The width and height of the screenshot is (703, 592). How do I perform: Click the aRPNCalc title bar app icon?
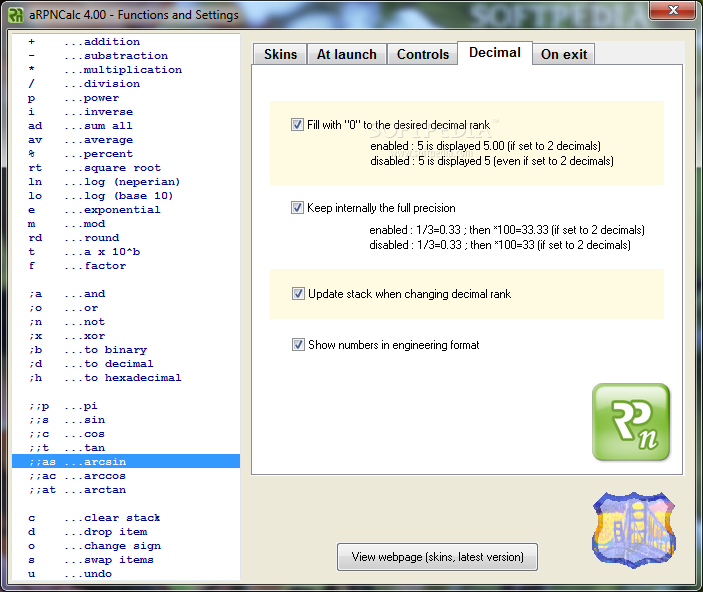[x=16, y=15]
